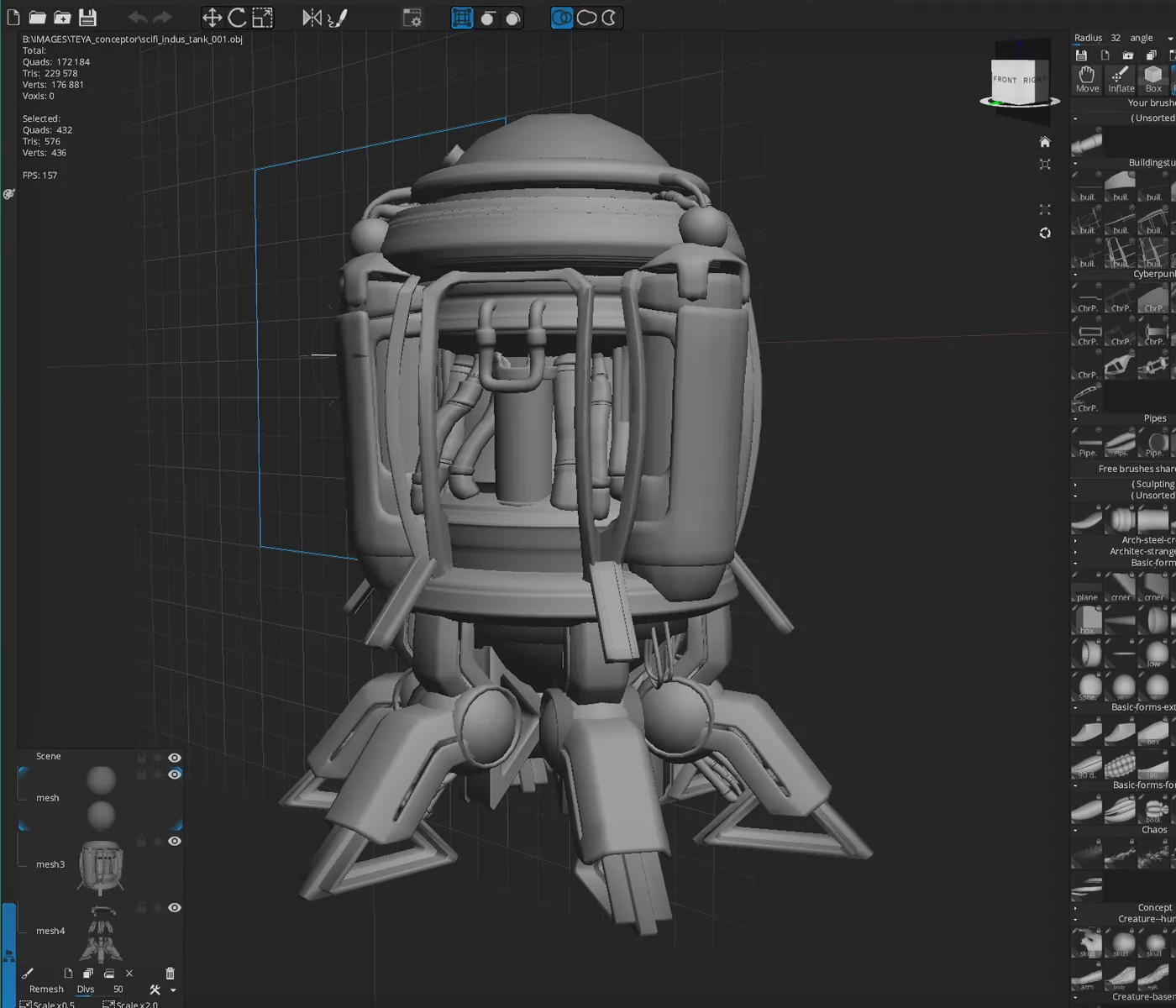1176x1008 pixels.
Task: Hide mesh3 using its eye icon
Action: [x=175, y=842]
